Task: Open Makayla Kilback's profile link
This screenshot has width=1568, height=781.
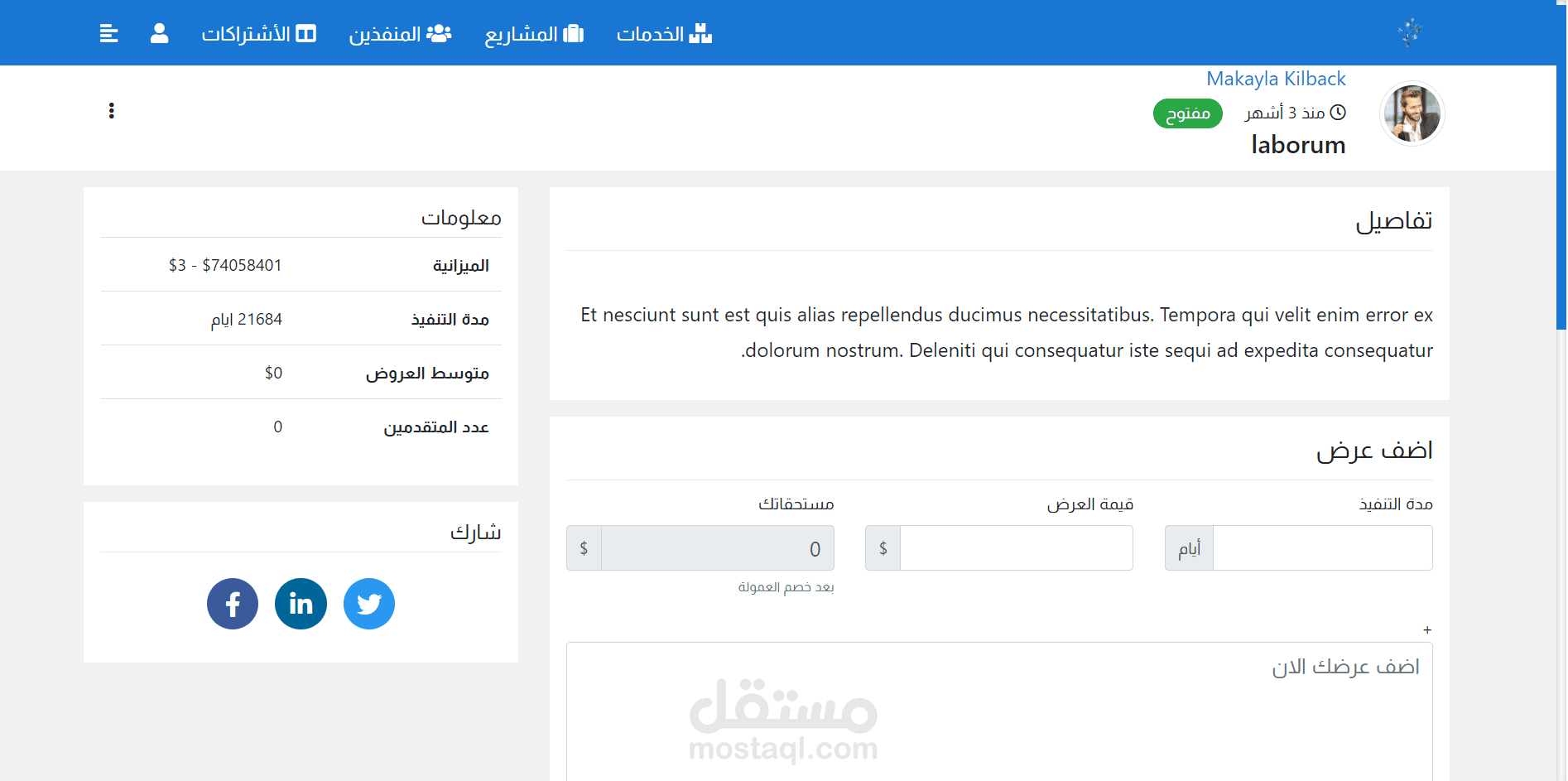Action: tap(1276, 79)
